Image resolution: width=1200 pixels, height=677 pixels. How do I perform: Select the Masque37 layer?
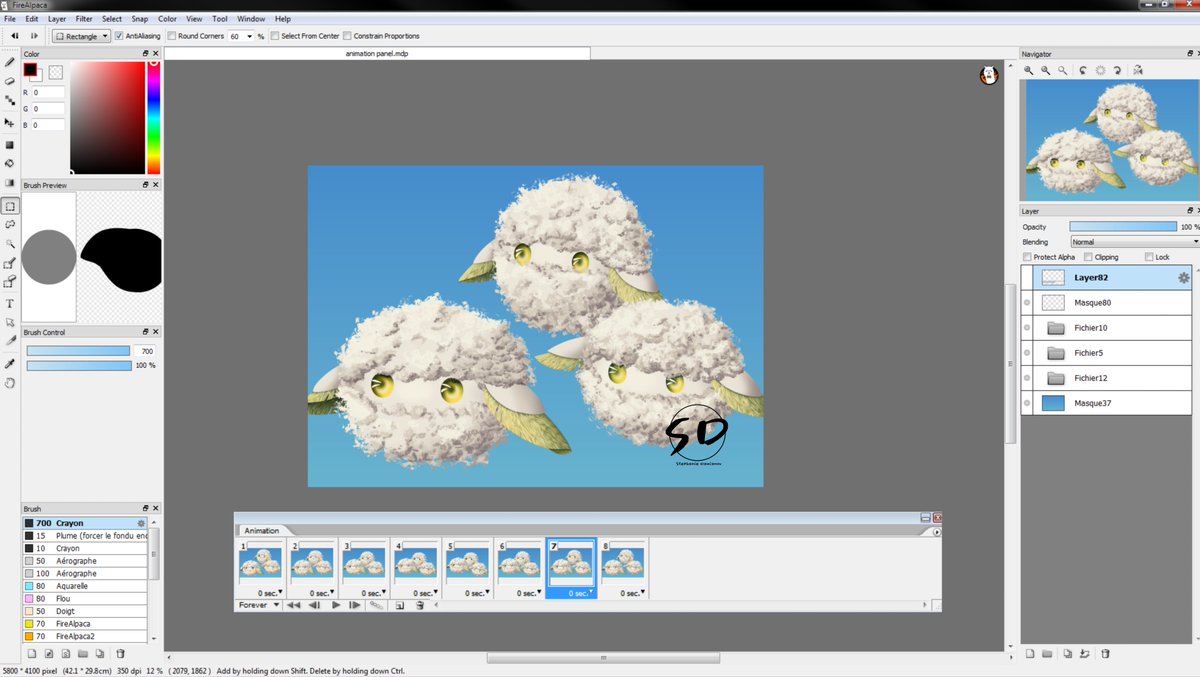pyautogui.click(x=1107, y=403)
